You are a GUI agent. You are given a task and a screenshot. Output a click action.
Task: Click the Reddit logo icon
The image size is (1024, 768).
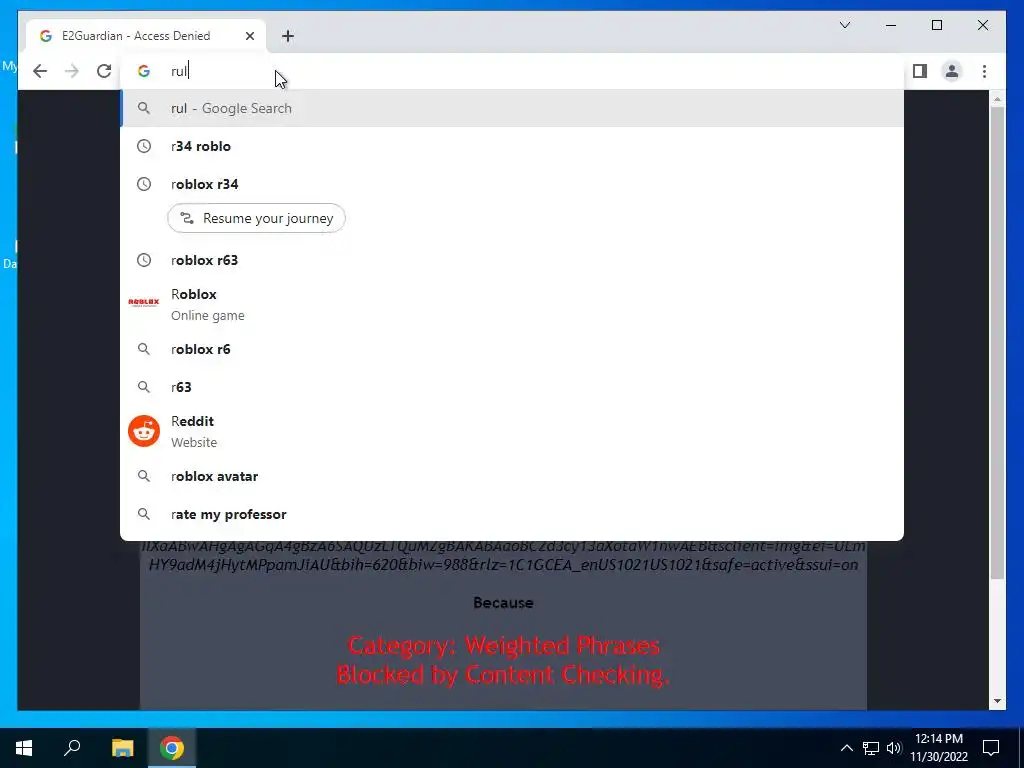tap(144, 431)
